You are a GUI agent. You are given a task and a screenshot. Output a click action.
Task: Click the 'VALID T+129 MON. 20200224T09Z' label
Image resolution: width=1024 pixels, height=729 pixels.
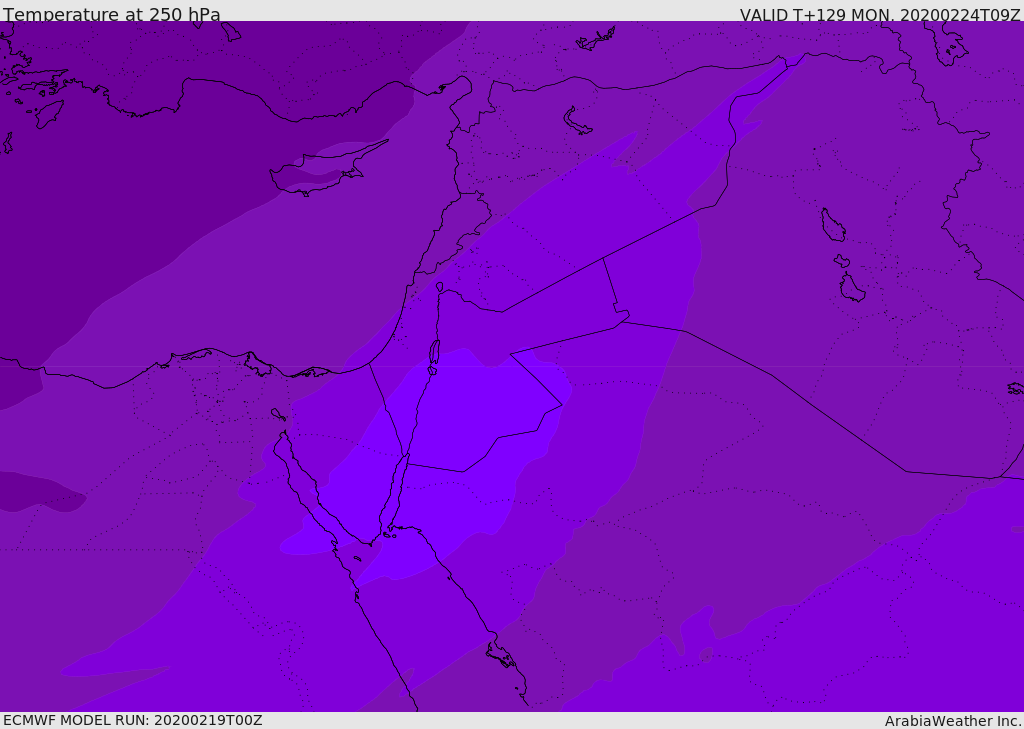(x=880, y=14)
